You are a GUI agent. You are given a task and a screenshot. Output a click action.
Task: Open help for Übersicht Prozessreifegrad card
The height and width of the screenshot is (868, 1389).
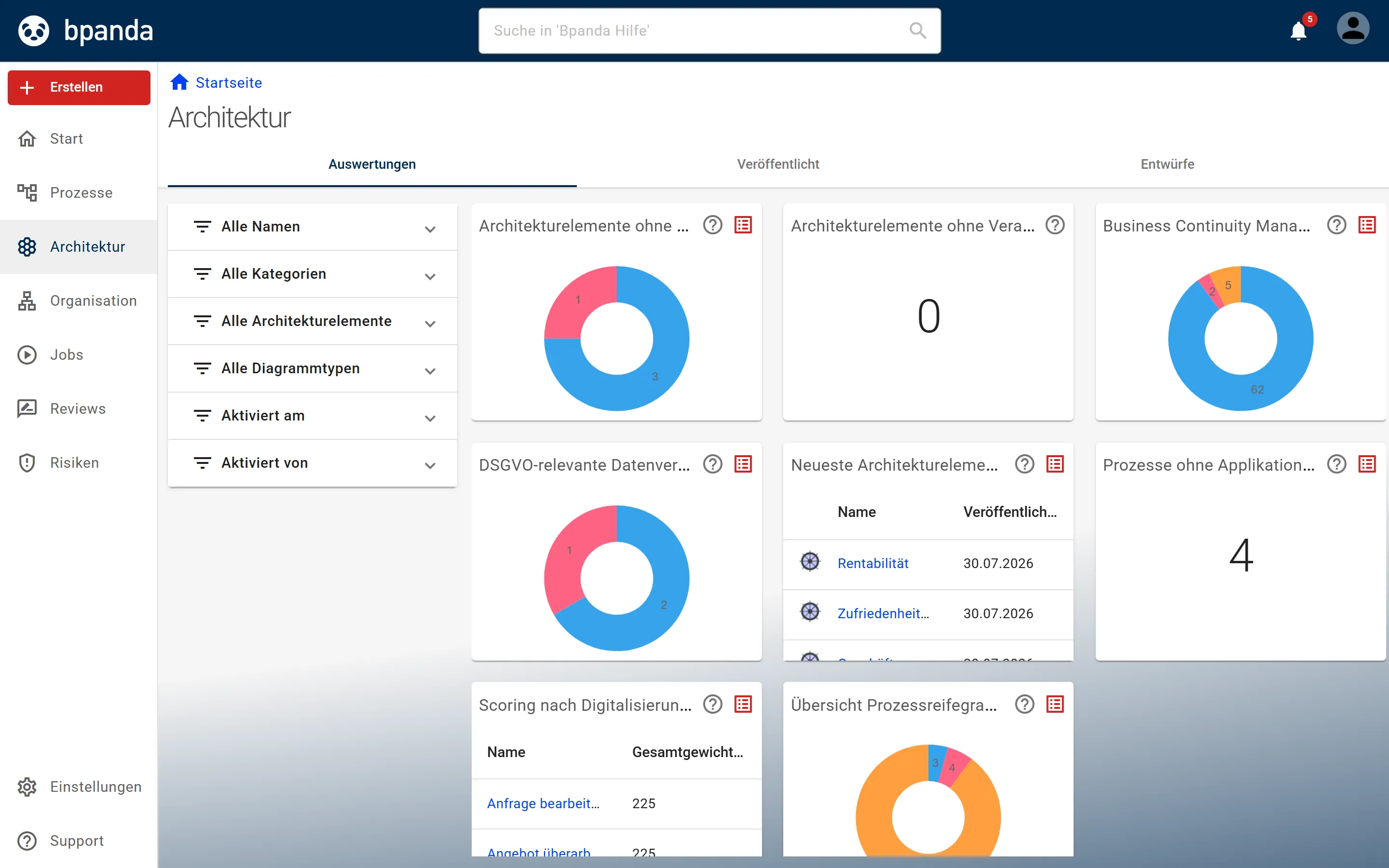coord(1024,704)
